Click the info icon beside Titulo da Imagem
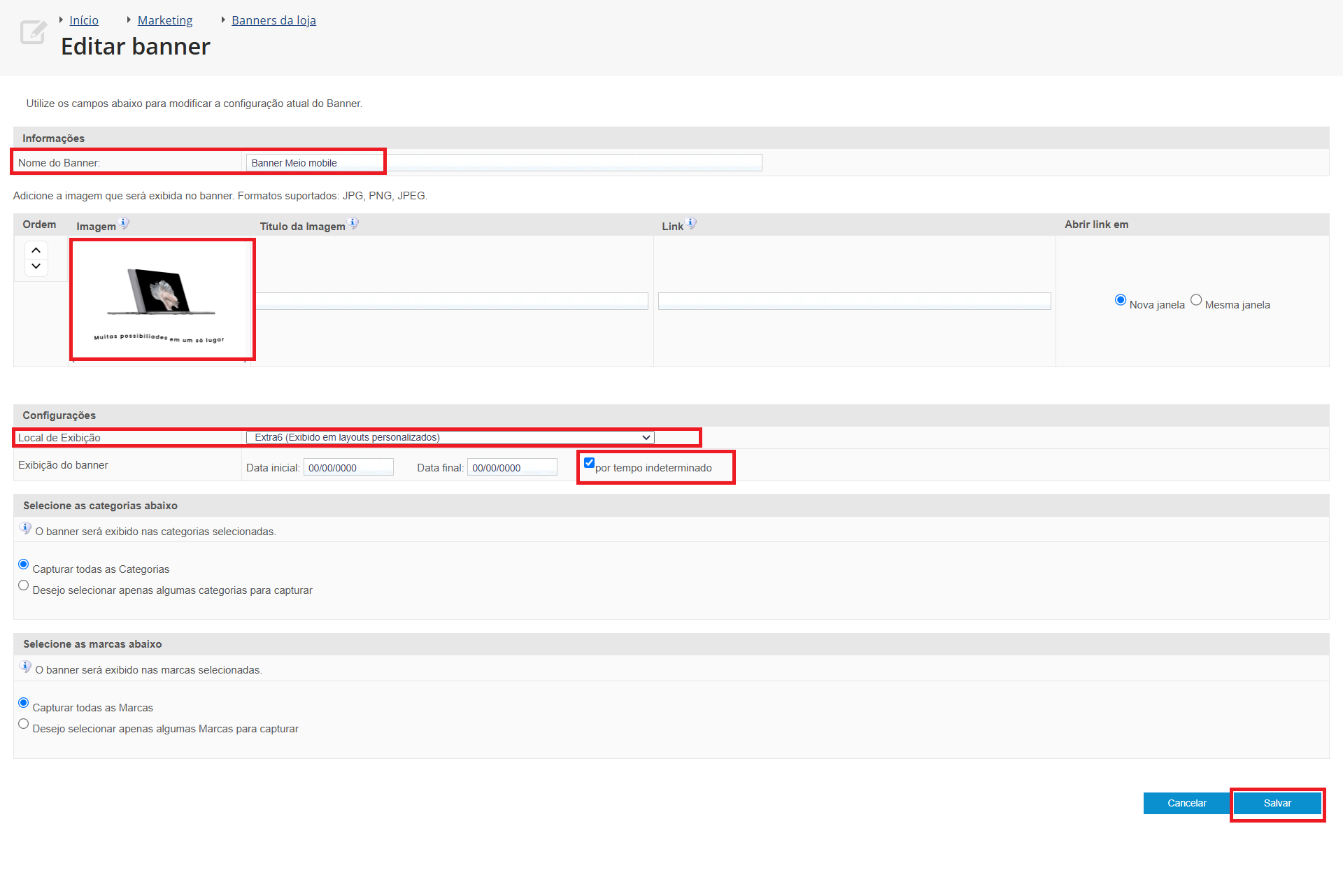1343x896 pixels. coord(353,224)
